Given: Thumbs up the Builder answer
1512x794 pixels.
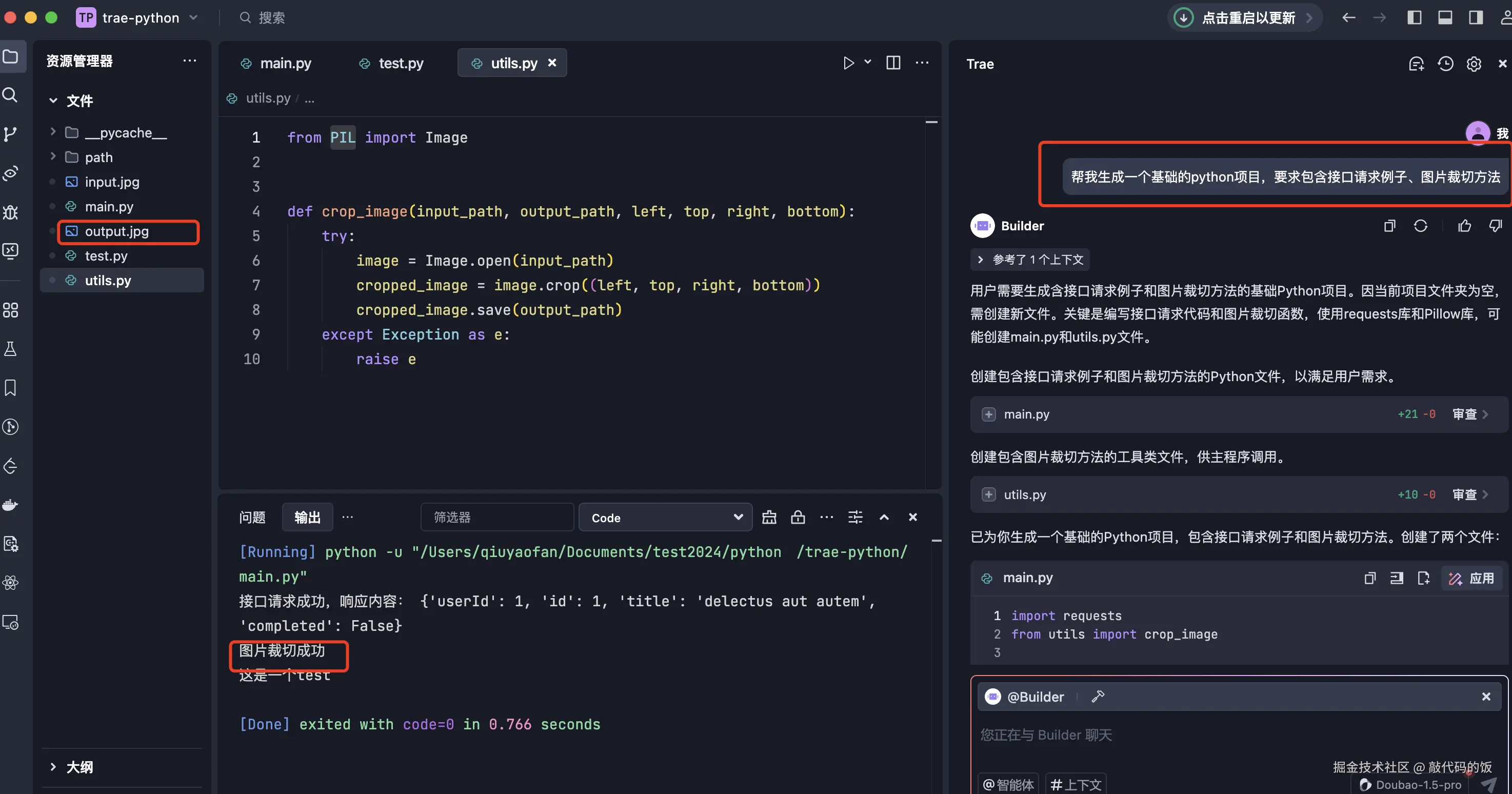Looking at the screenshot, I should (1464, 226).
